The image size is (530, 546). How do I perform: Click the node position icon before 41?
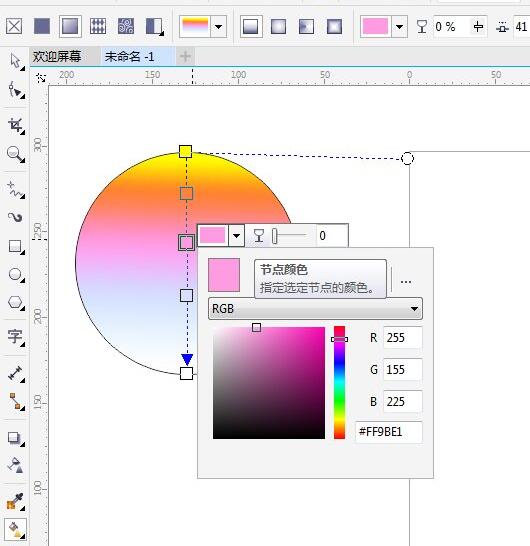tap(502, 27)
